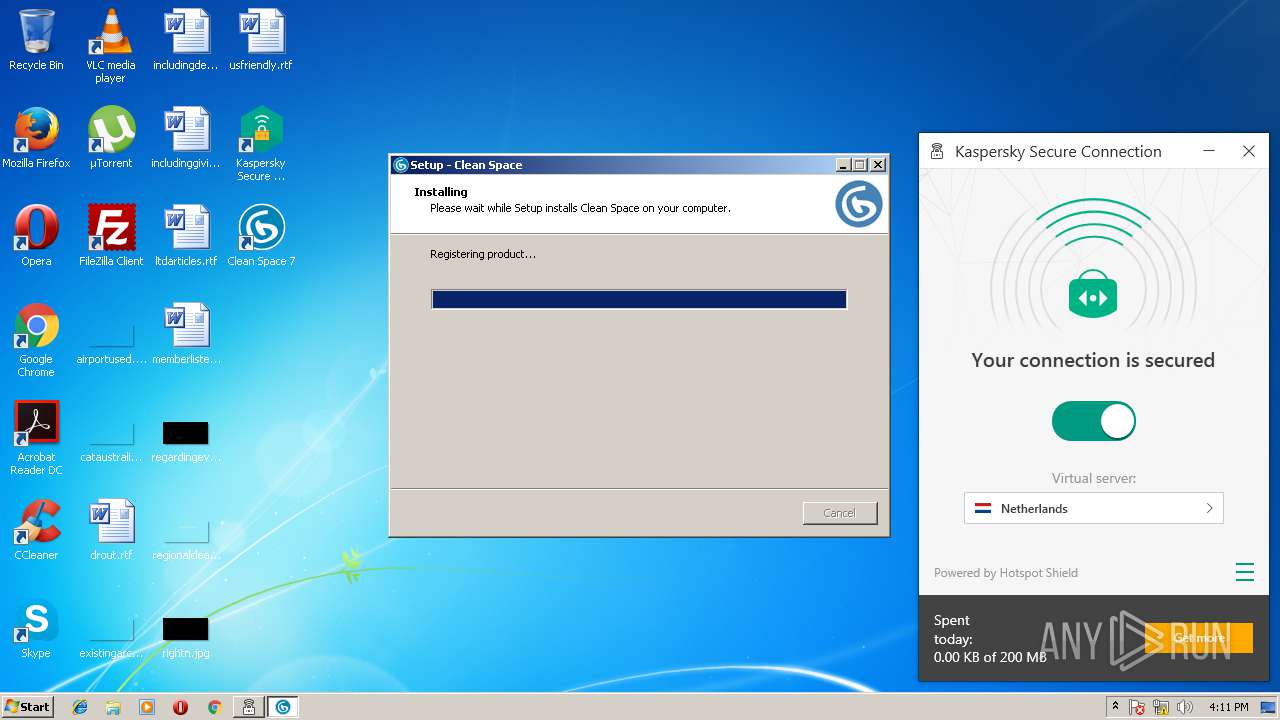The image size is (1280, 720).
Task: Open Netherlands virtual server selector
Action: point(1094,508)
